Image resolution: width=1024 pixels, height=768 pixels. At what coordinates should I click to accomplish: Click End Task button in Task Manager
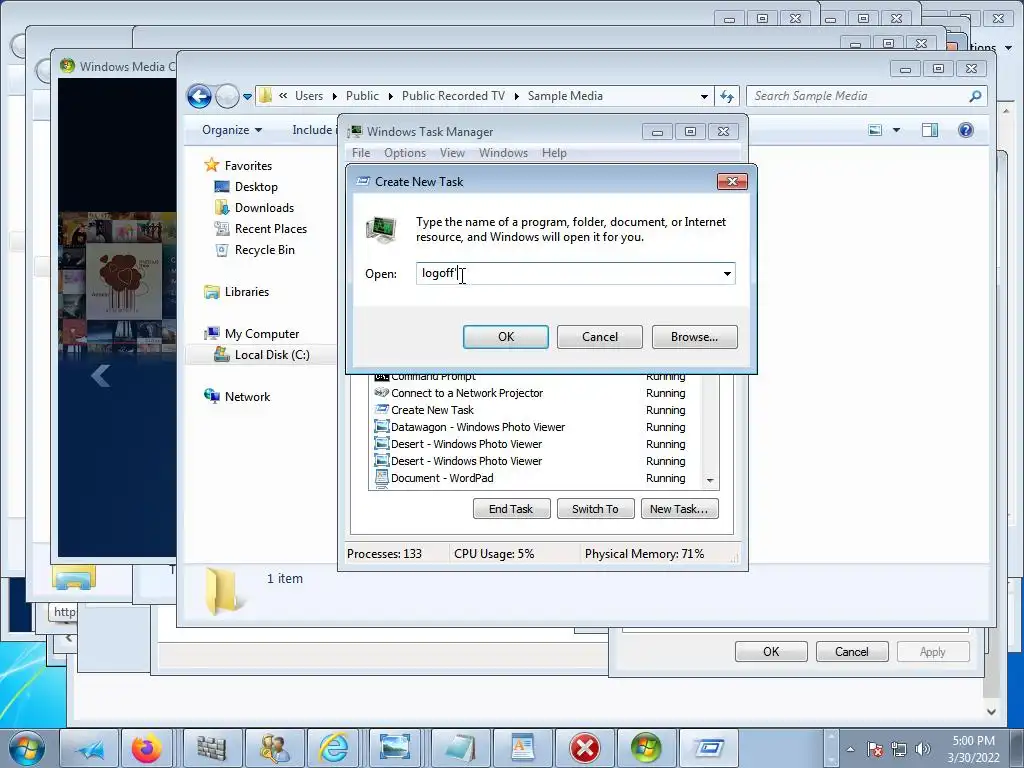tap(511, 509)
